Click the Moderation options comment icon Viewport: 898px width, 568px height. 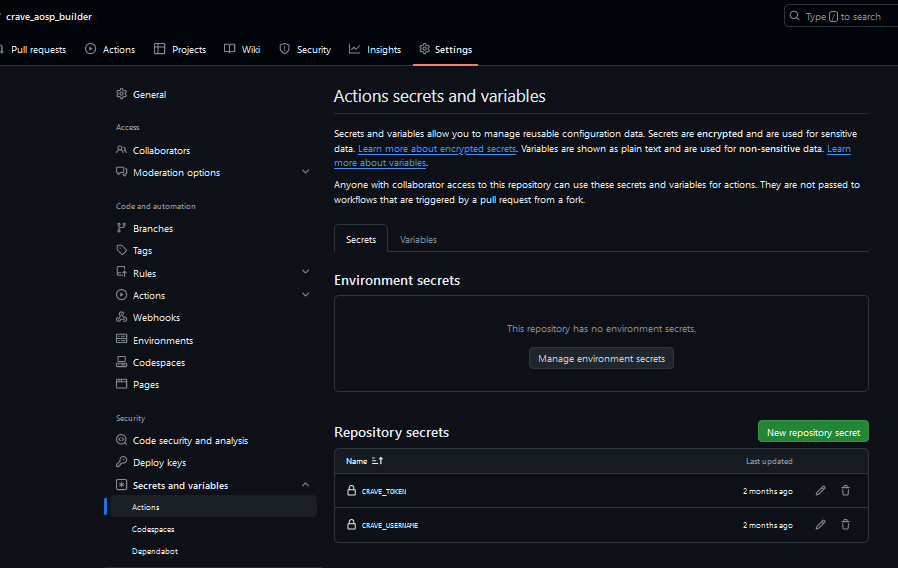121,172
